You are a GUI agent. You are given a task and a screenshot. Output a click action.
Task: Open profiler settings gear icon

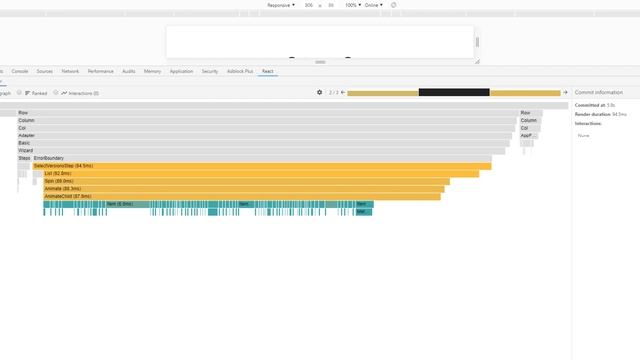(320, 93)
